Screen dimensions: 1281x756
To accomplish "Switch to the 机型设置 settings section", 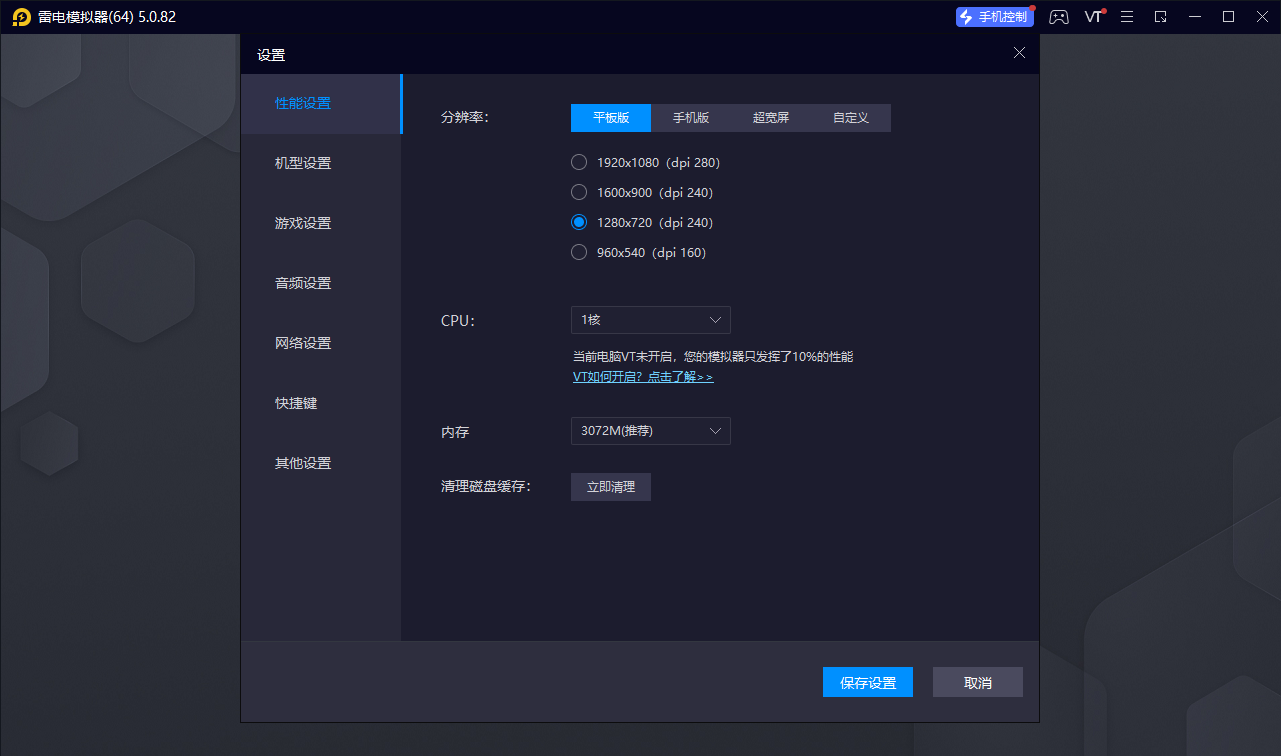I will point(303,163).
